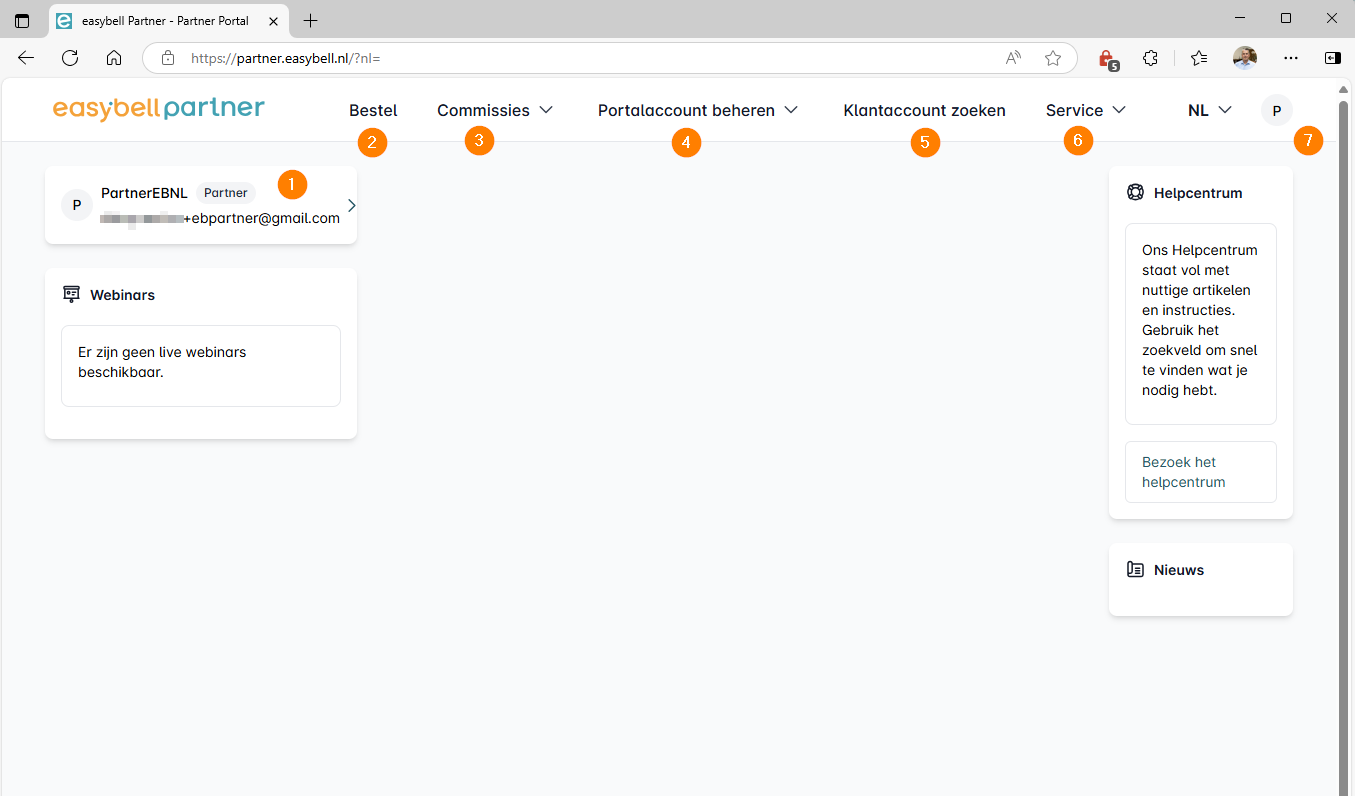Expand Portalaccount beheren dropdown
The image size is (1355, 796).
[x=697, y=110]
